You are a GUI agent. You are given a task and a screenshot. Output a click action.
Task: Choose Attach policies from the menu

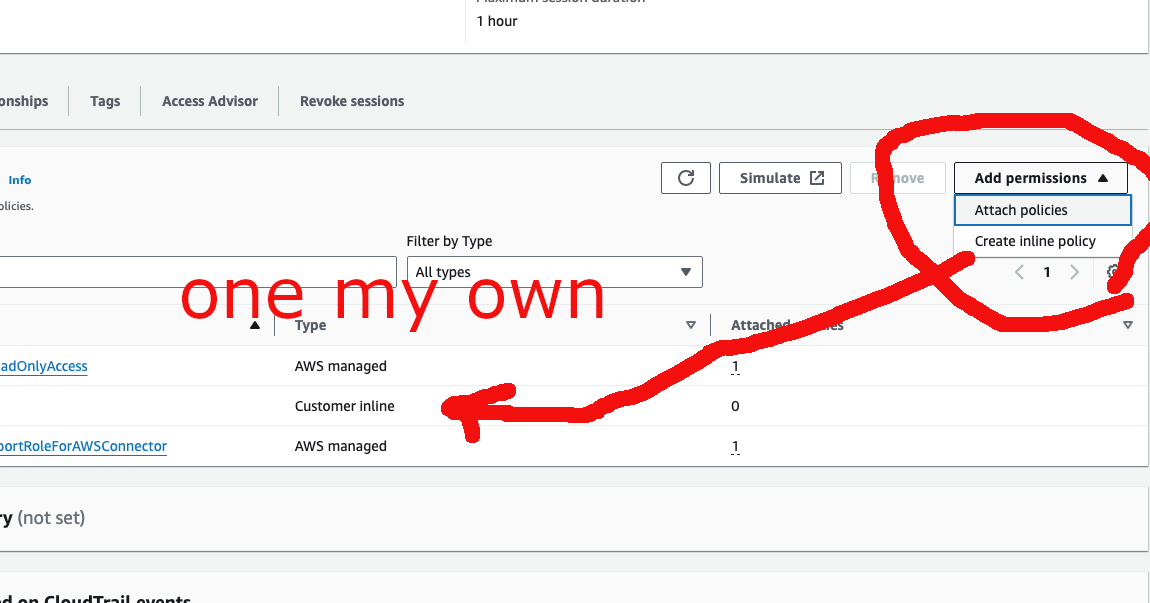pos(1021,210)
